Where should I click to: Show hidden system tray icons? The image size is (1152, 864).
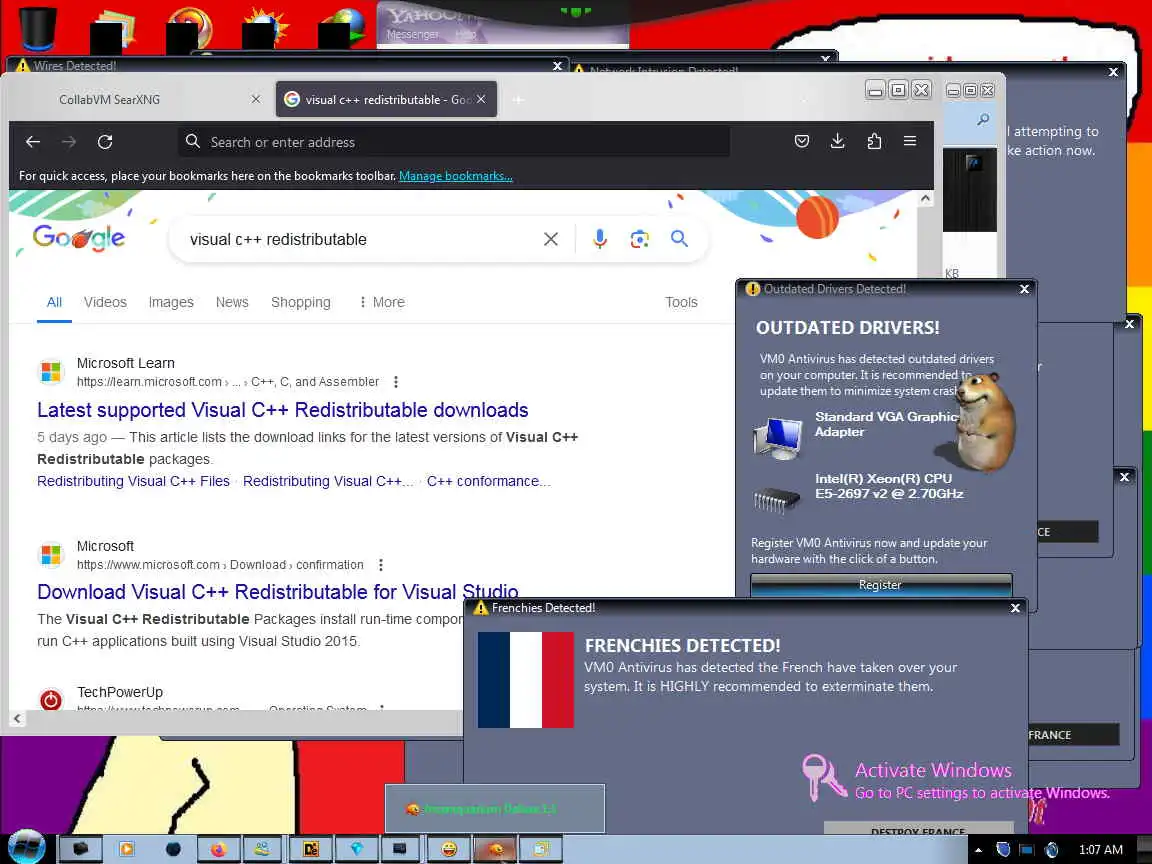click(x=978, y=850)
